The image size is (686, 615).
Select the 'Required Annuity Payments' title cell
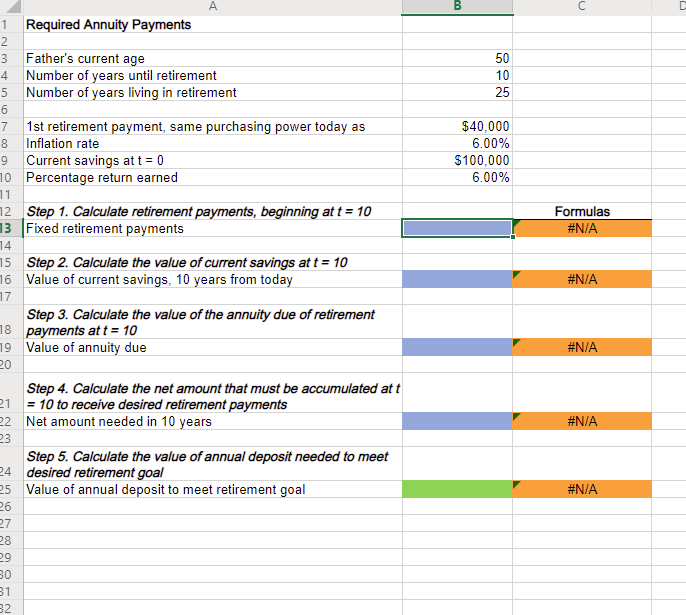[x=213, y=24]
